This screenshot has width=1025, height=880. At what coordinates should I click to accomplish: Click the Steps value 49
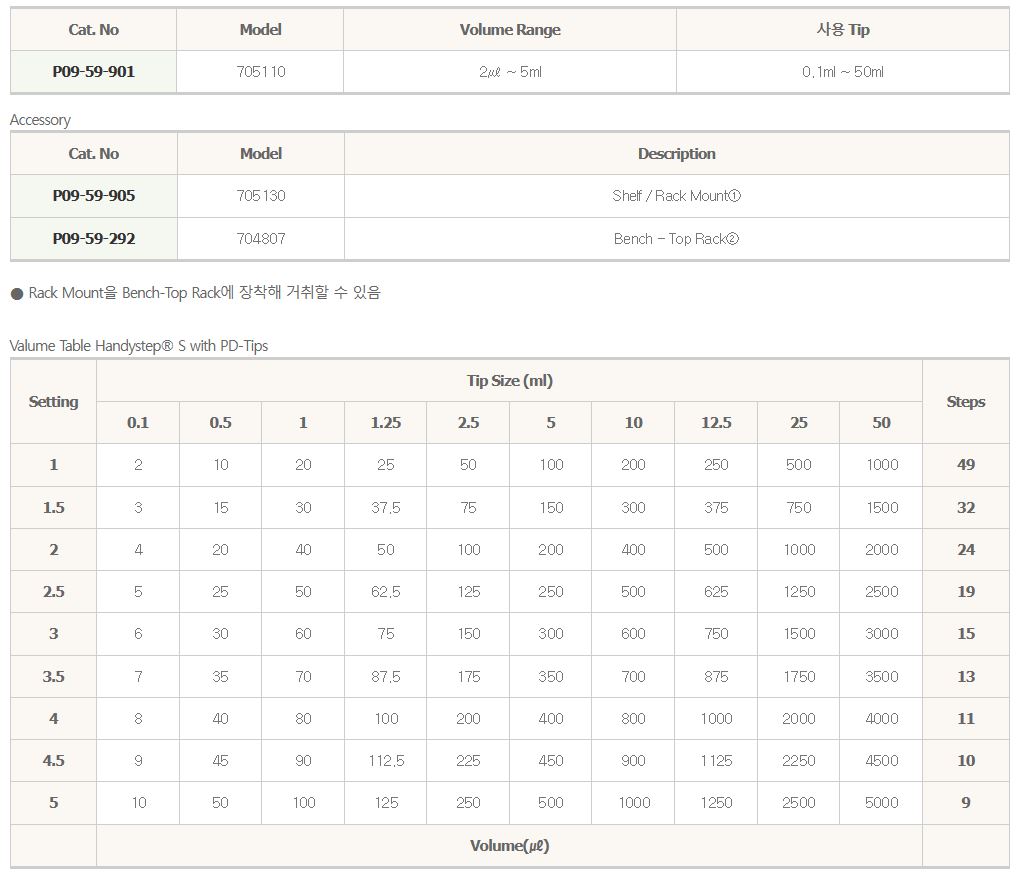click(965, 465)
